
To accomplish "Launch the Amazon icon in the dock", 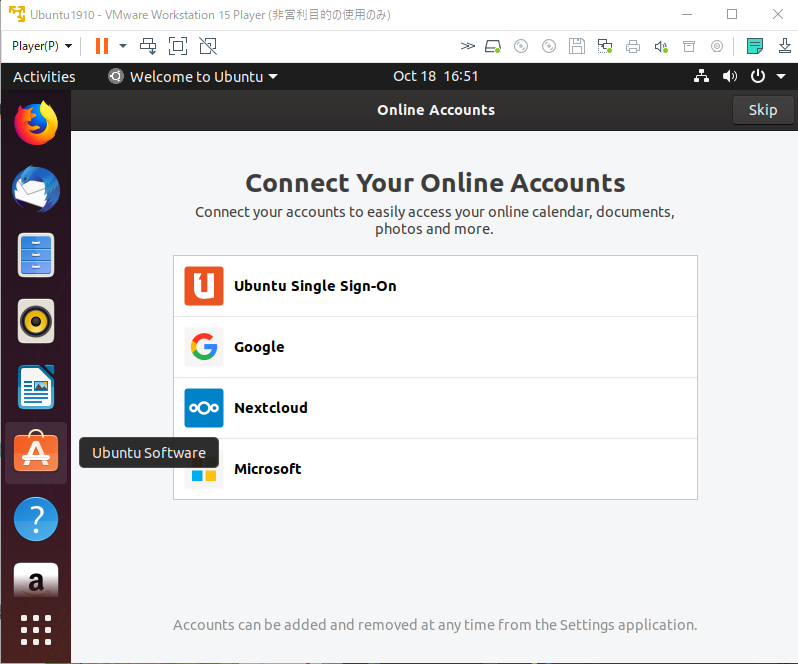I will click(36, 580).
